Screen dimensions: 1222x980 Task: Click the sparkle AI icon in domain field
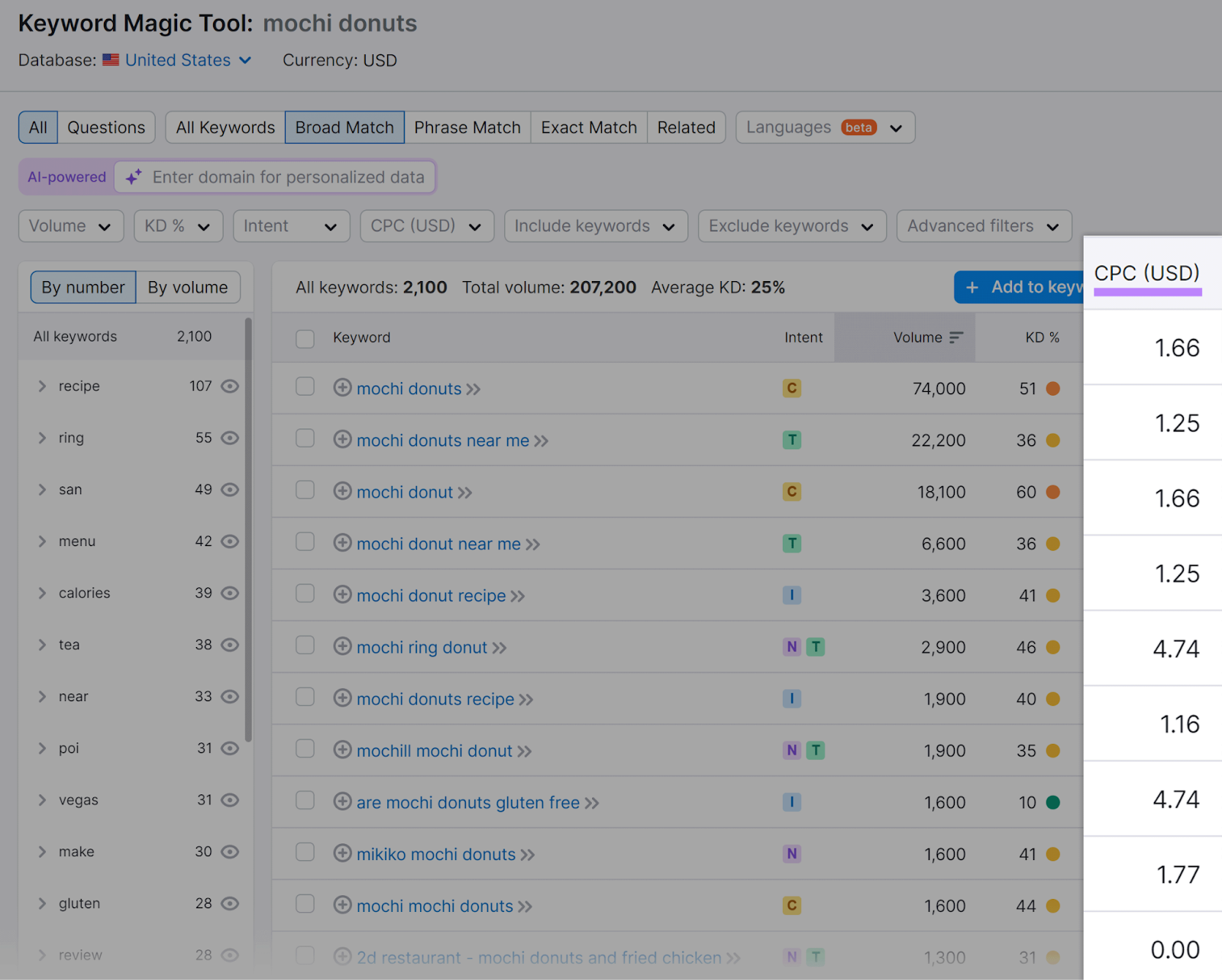click(134, 177)
